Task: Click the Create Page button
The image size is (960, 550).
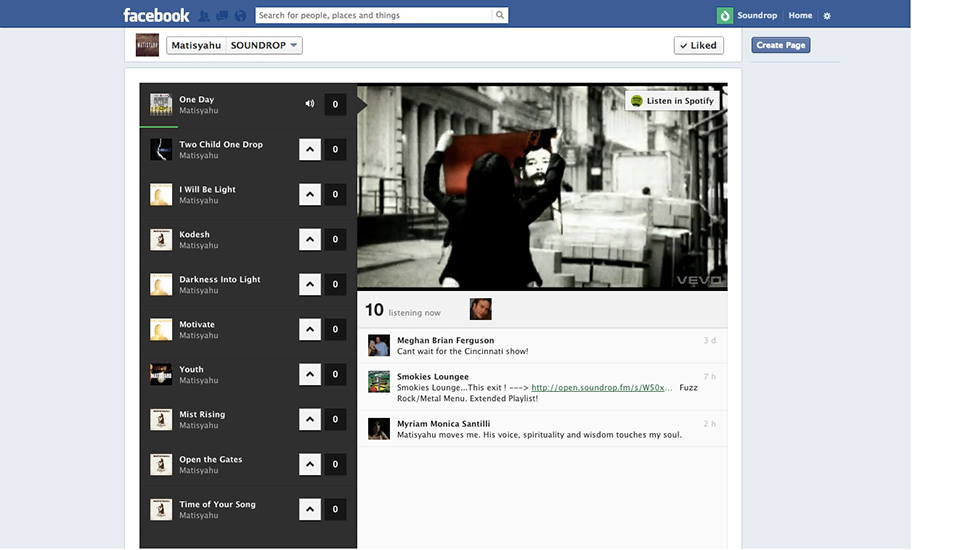Action: (x=781, y=45)
